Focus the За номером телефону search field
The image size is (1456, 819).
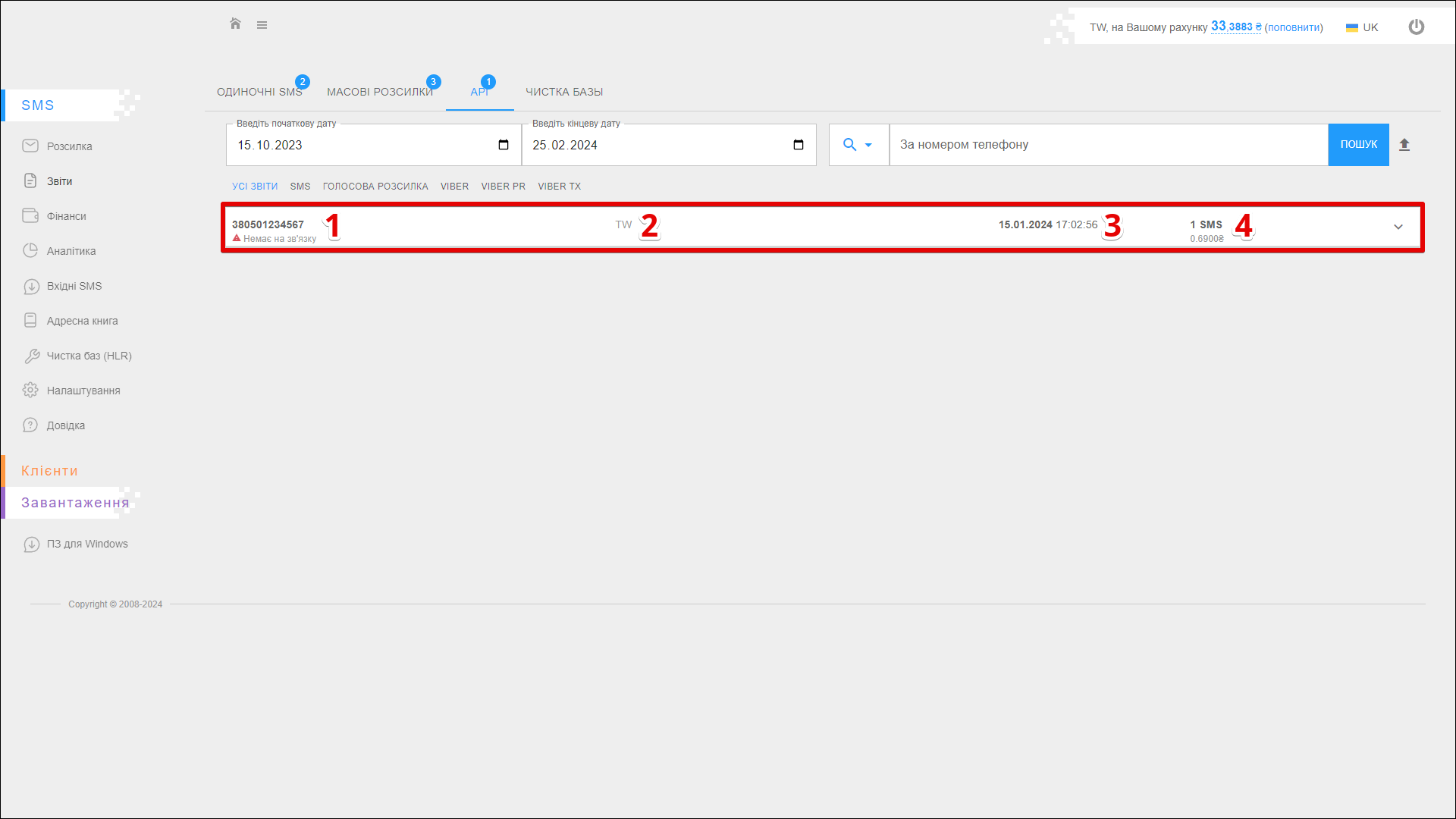pos(1107,145)
